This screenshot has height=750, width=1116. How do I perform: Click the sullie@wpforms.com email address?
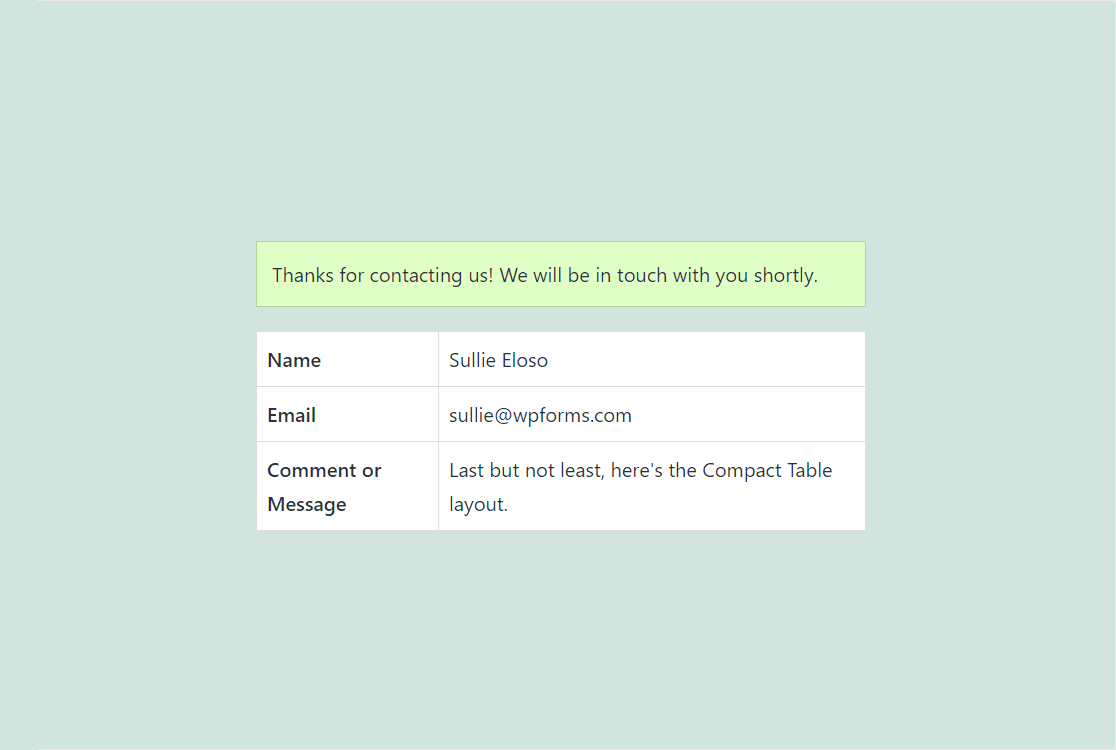pyautogui.click(x=540, y=416)
